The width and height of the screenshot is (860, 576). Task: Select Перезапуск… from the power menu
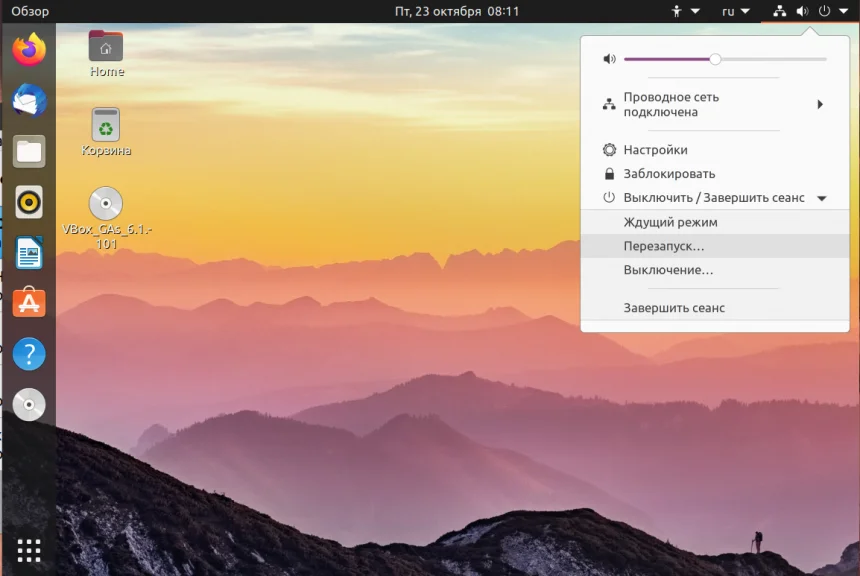coord(664,246)
